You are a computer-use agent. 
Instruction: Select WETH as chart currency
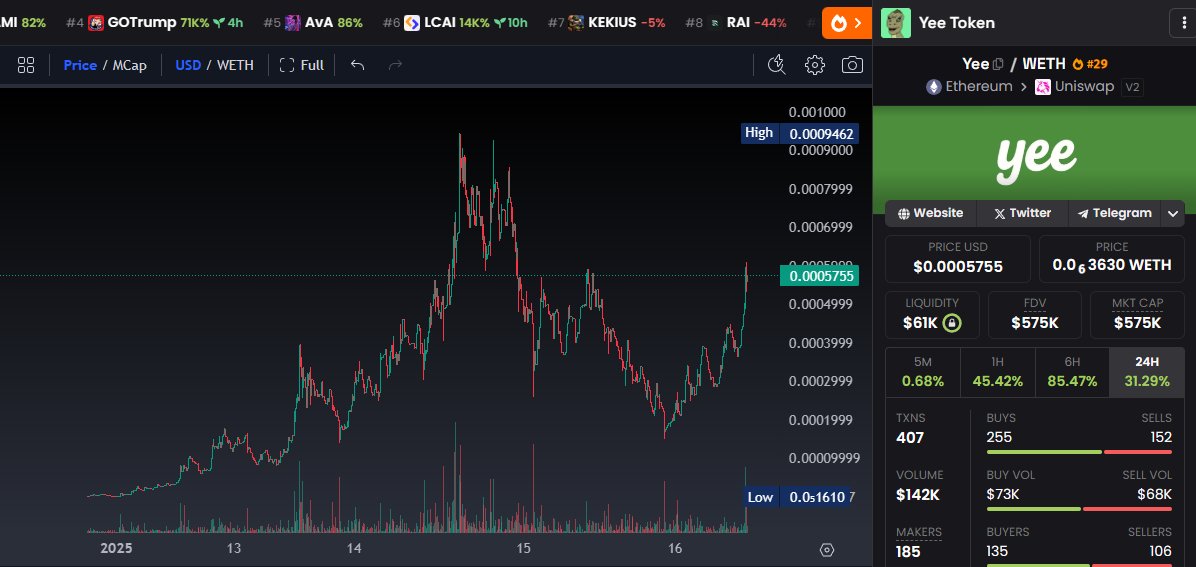tap(235, 65)
